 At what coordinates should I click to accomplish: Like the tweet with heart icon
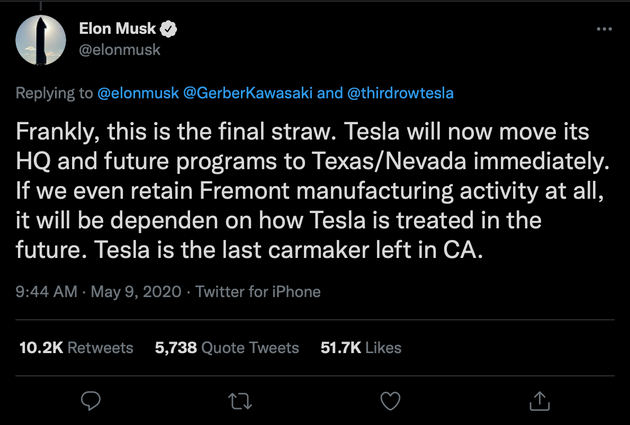click(x=390, y=400)
